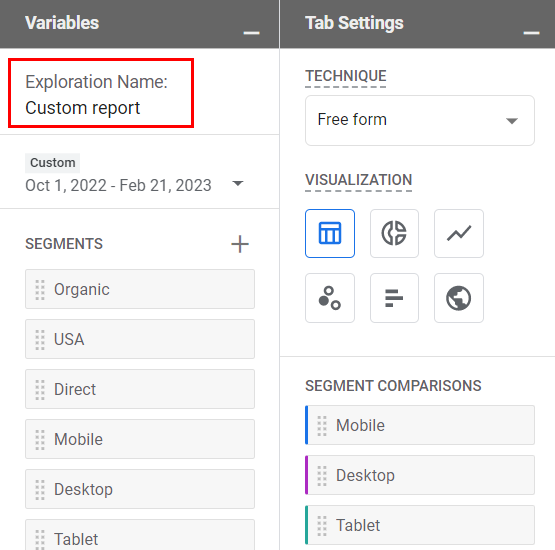Select the Bar chart visualization icon
The image size is (555, 550).
tap(394, 298)
